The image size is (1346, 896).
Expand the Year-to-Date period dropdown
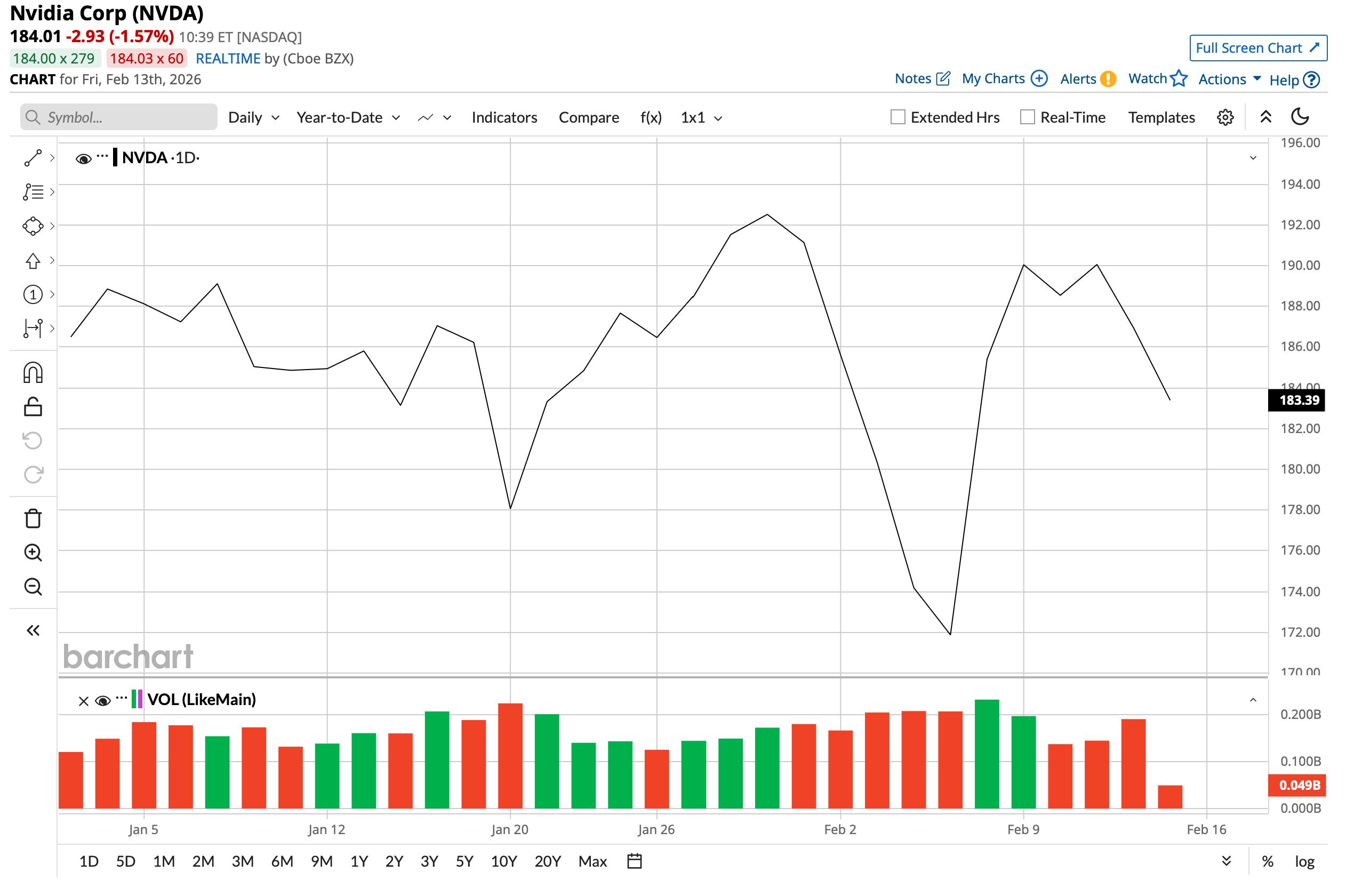(348, 118)
